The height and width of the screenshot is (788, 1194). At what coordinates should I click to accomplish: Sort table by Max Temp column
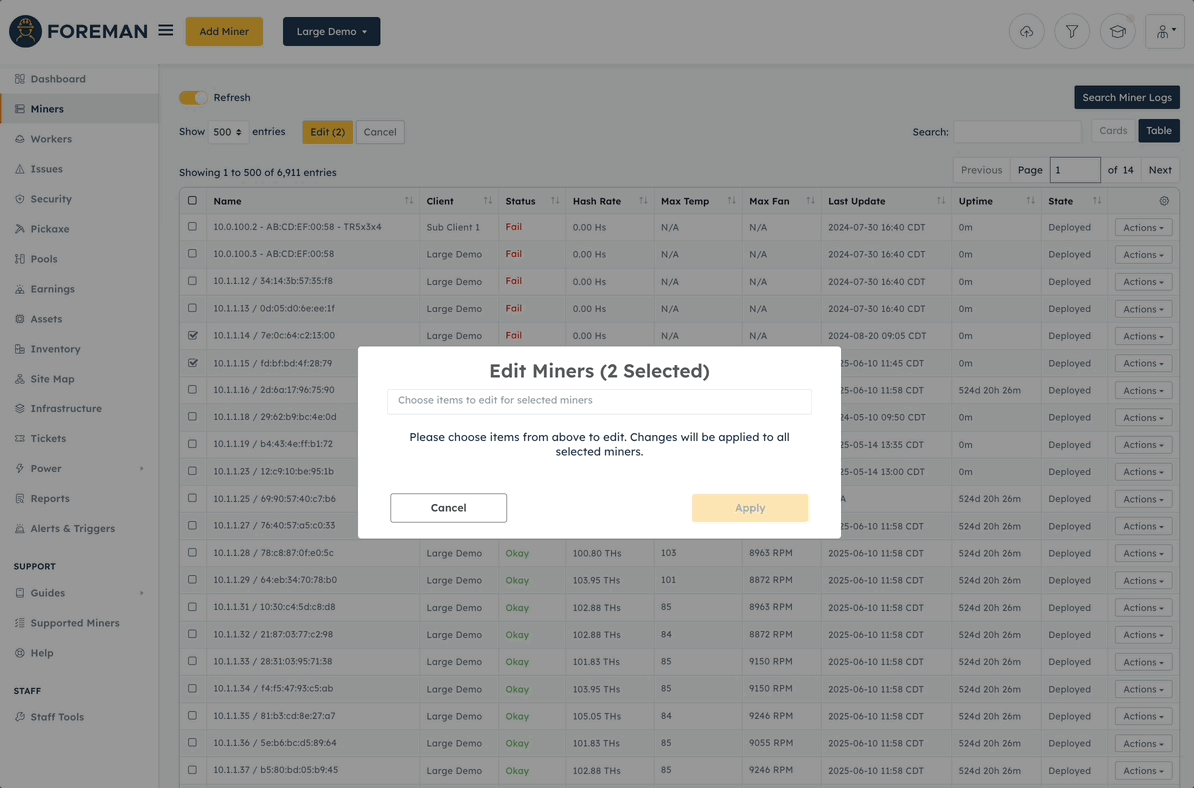[698, 201]
